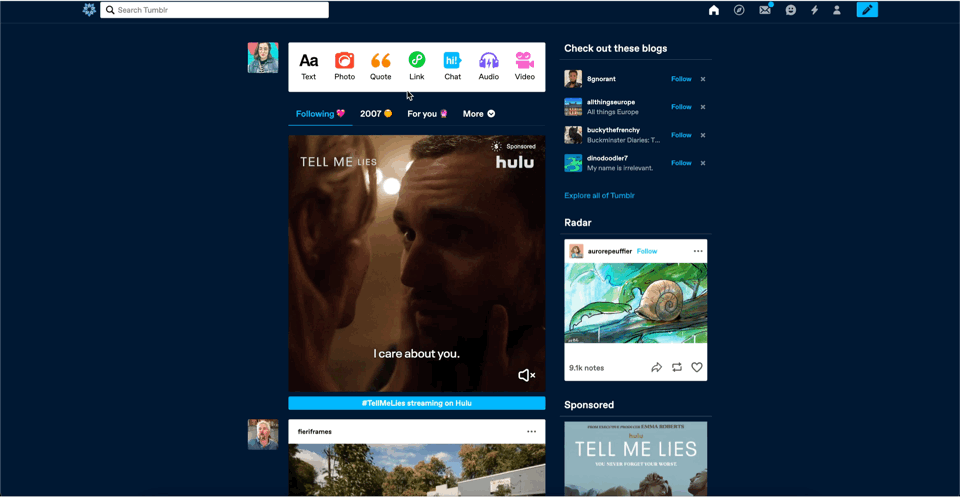This screenshot has height=497, width=960.
Task: Open fieriframes post options menu
Action: tap(531, 432)
